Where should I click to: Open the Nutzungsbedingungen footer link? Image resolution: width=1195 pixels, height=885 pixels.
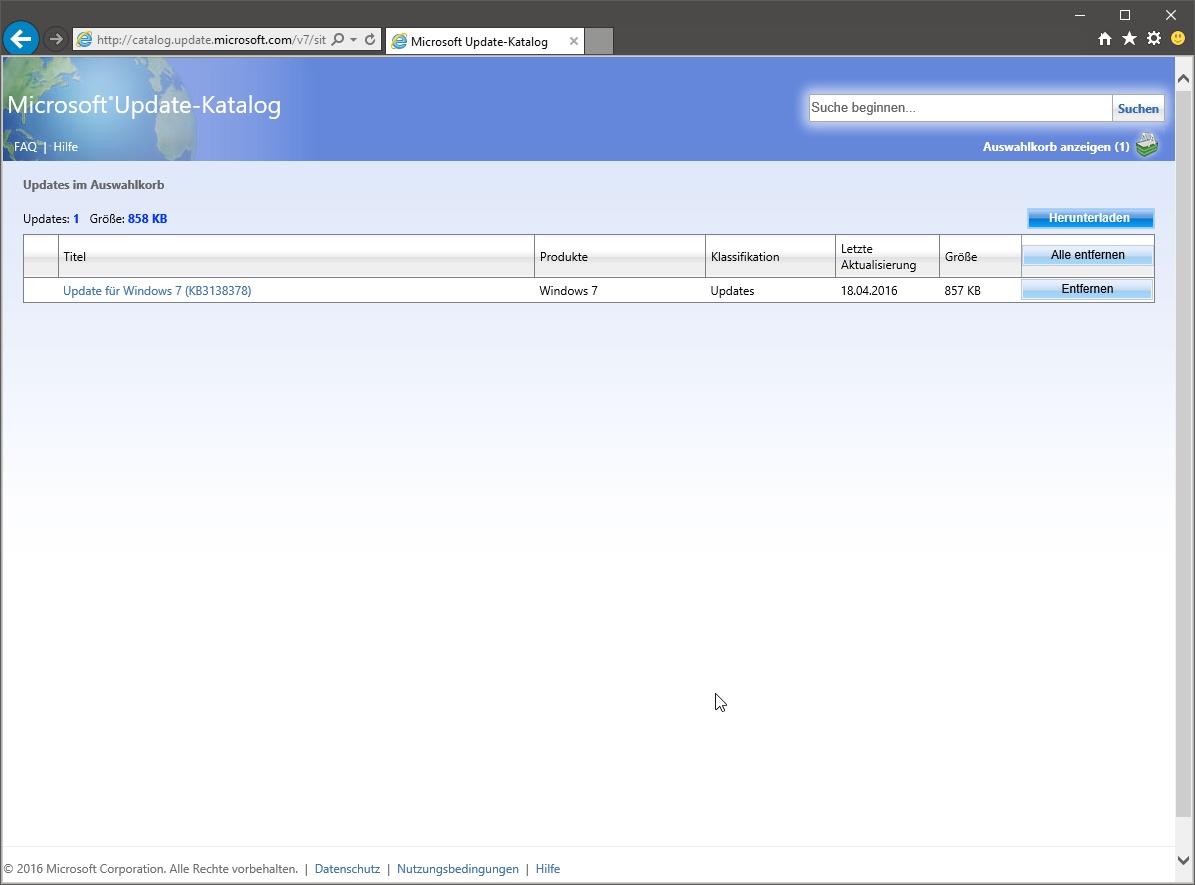457,869
